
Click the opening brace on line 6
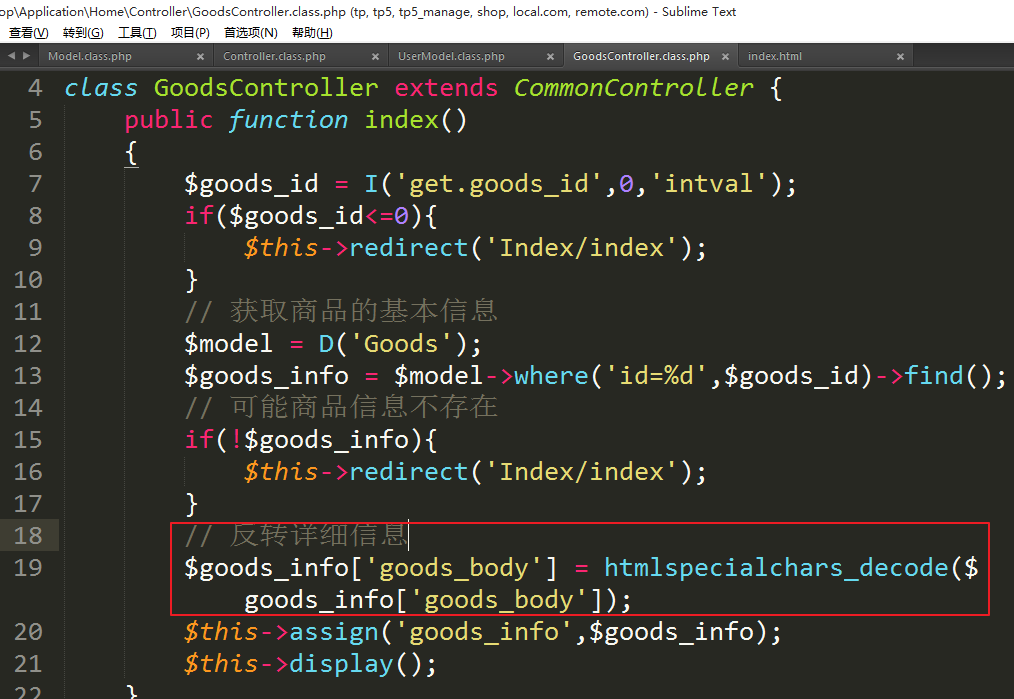pyautogui.click(x=131, y=153)
